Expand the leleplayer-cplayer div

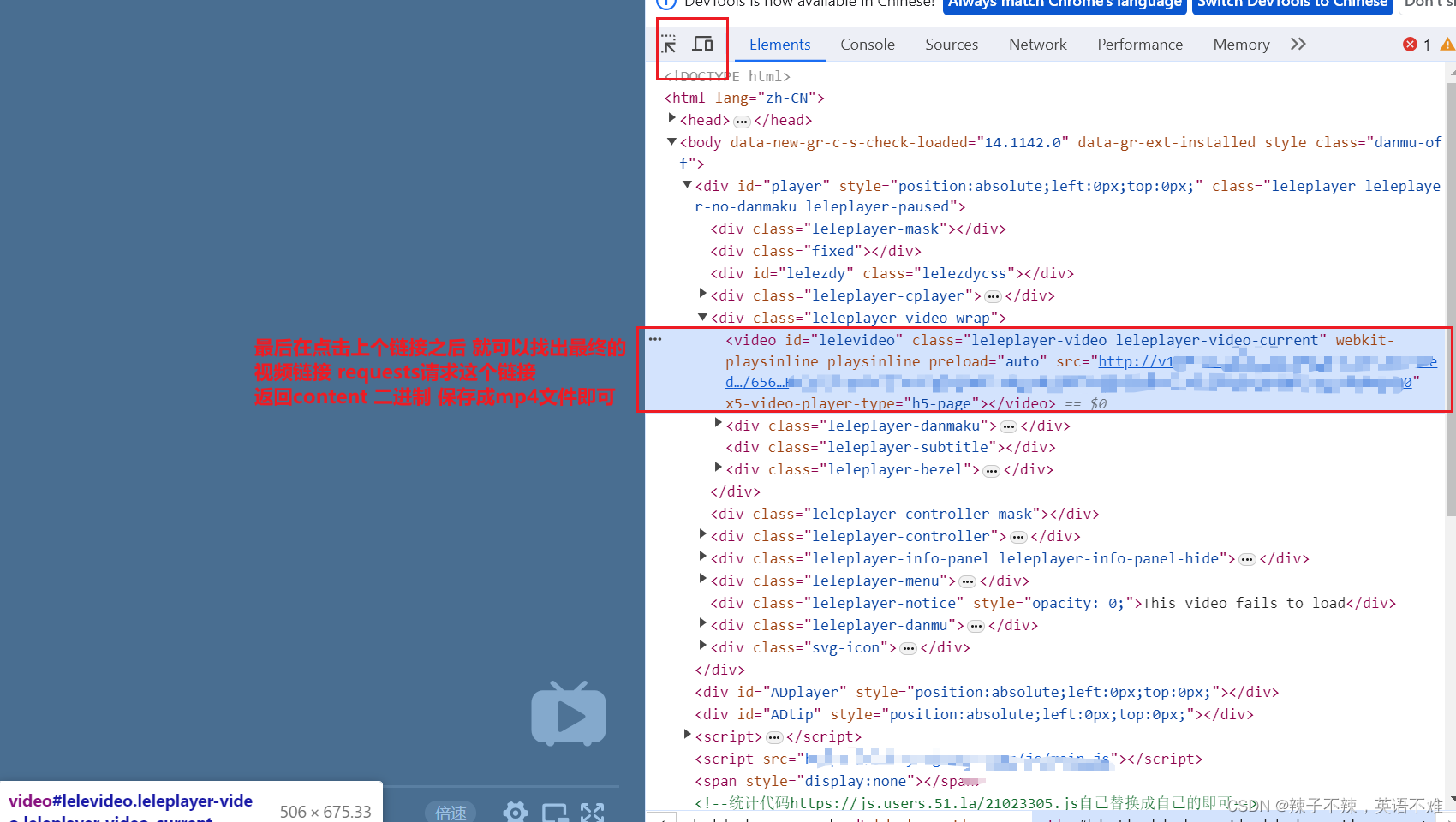703,294
